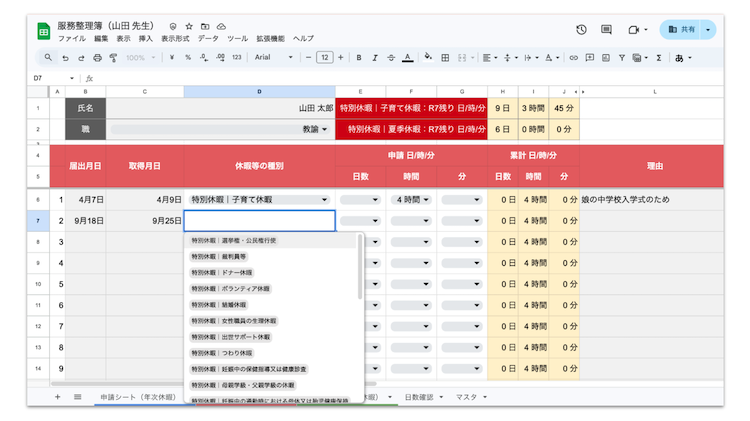Open the データ menu
750x421 pixels.
coord(208,38)
